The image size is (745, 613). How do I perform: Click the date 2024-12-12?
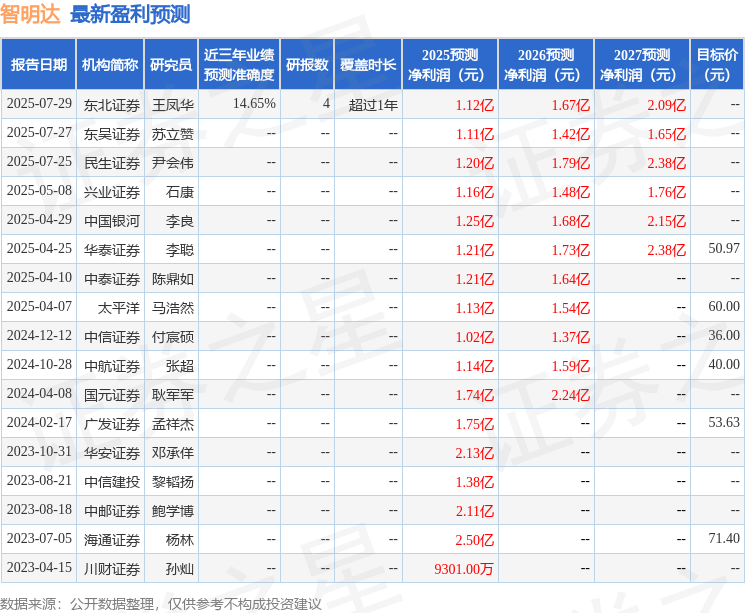(39, 335)
